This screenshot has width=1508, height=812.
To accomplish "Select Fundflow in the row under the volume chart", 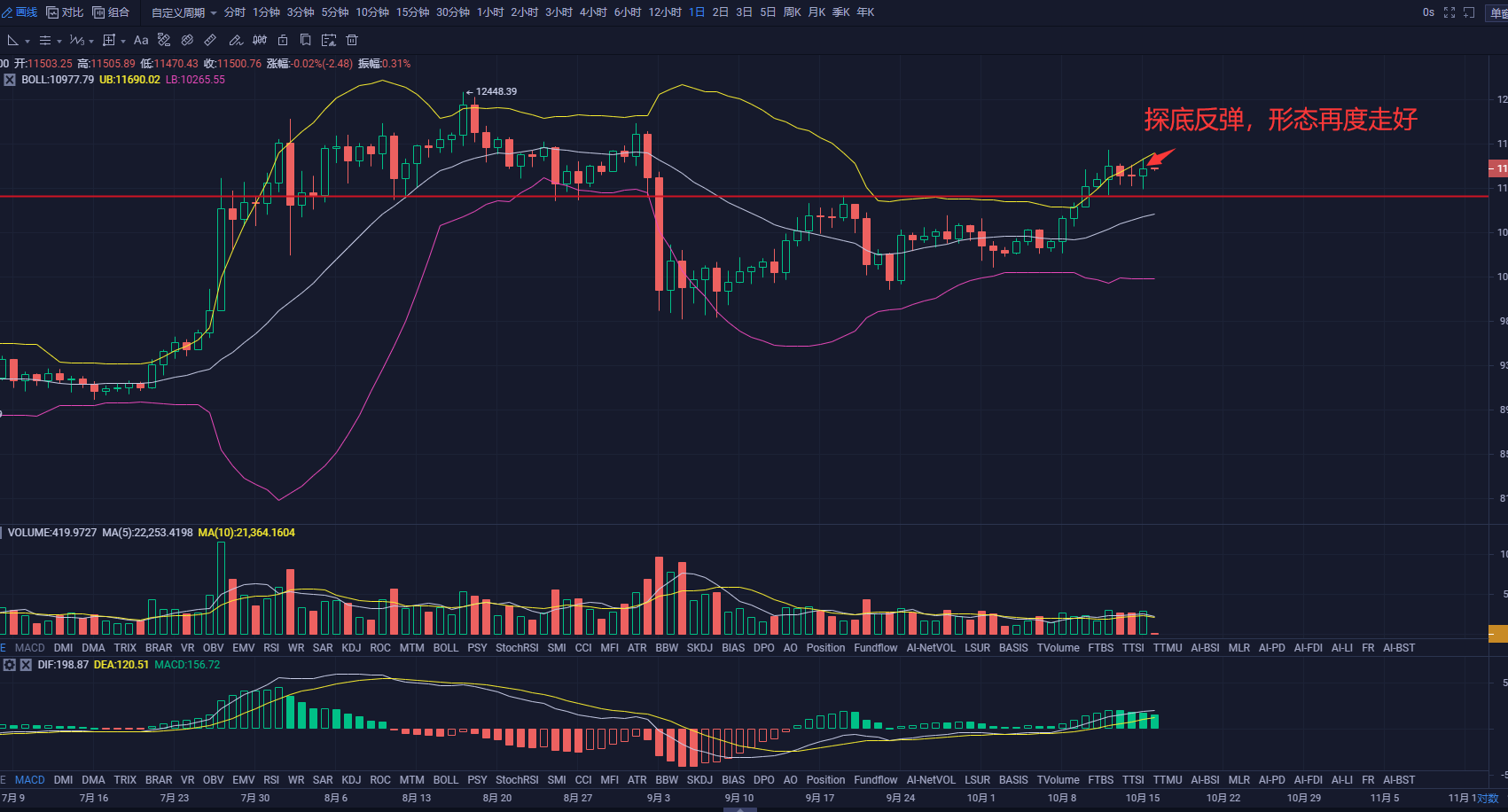I will (876, 648).
